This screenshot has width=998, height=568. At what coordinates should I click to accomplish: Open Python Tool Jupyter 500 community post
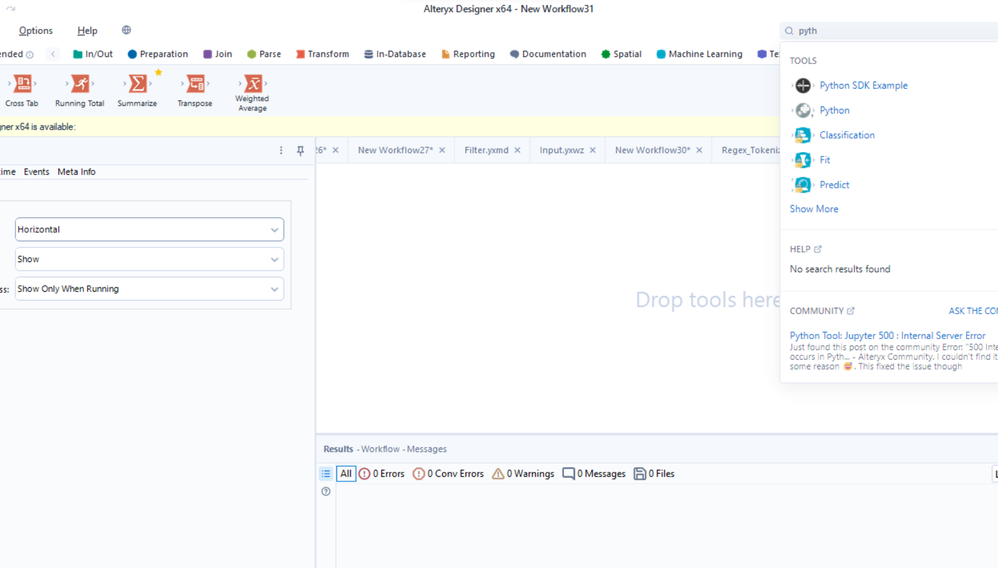(x=887, y=336)
